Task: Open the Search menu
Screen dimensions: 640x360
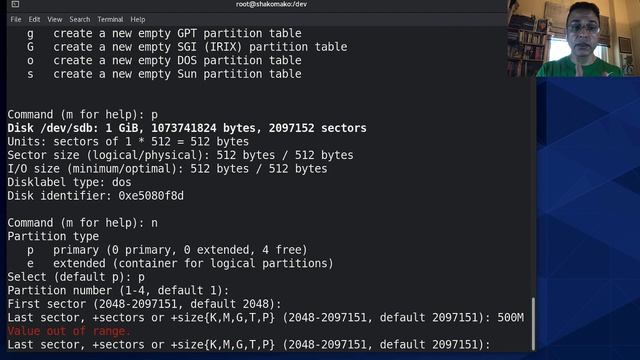Action: pos(80,19)
